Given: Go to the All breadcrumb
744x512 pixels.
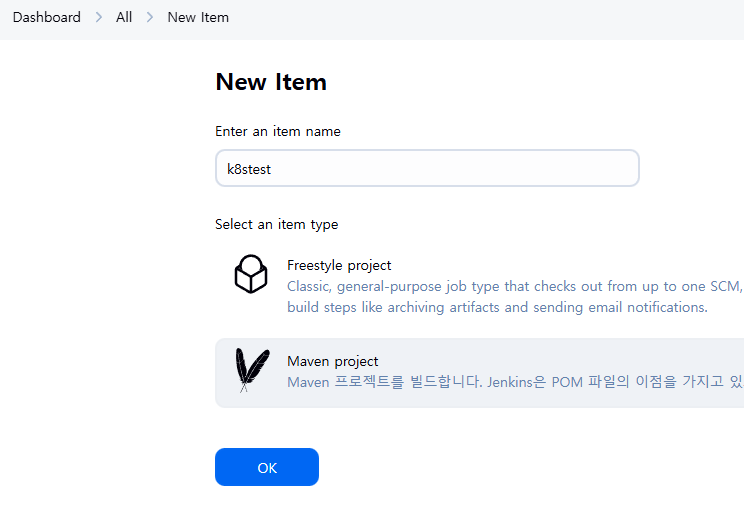Looking at the screenshot, I should click(124, 18).
